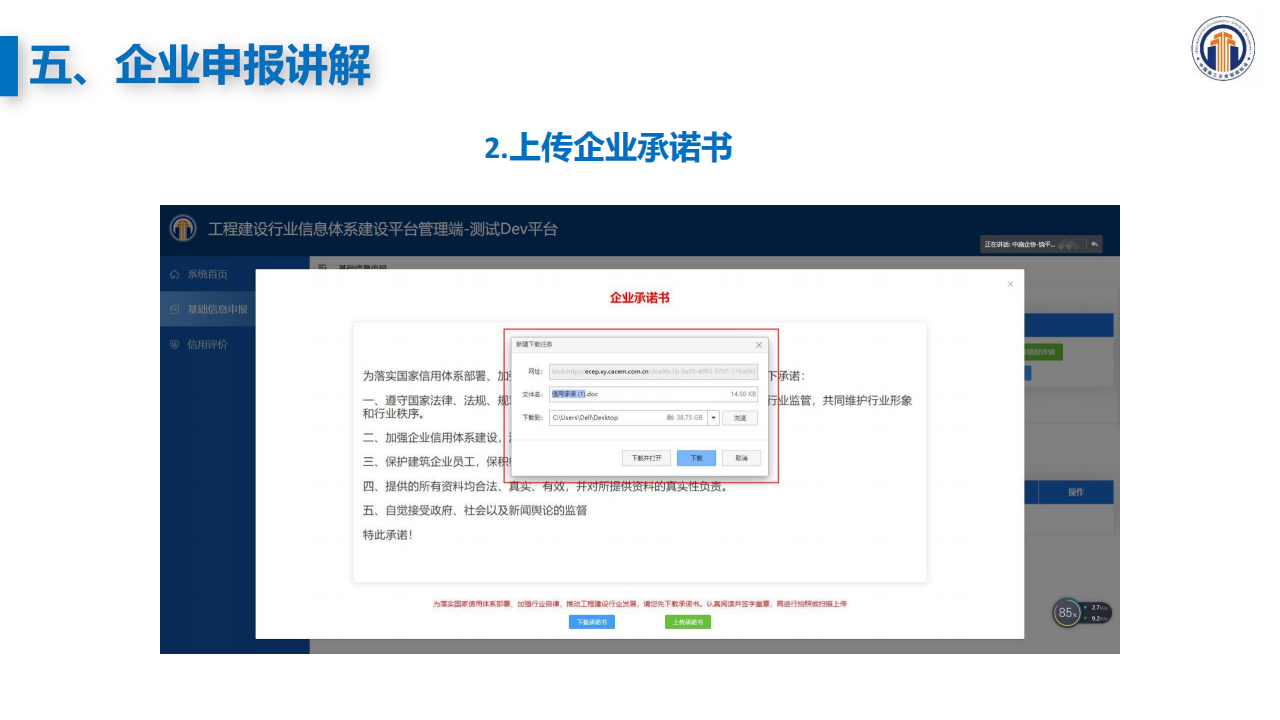Cancel the download with 取消

(x=741, y=458)
